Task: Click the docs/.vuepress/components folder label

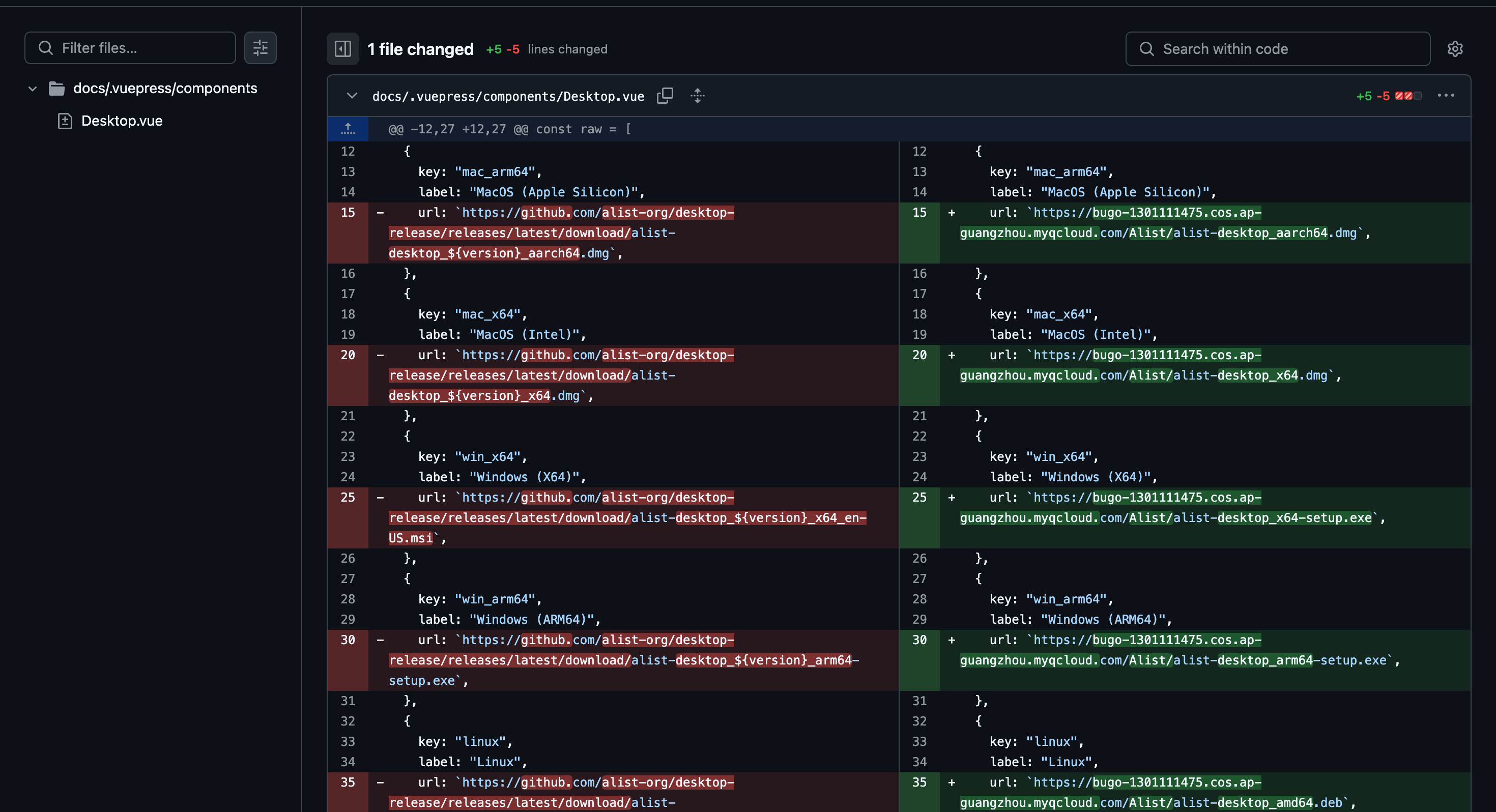Action: coord(165,89)
